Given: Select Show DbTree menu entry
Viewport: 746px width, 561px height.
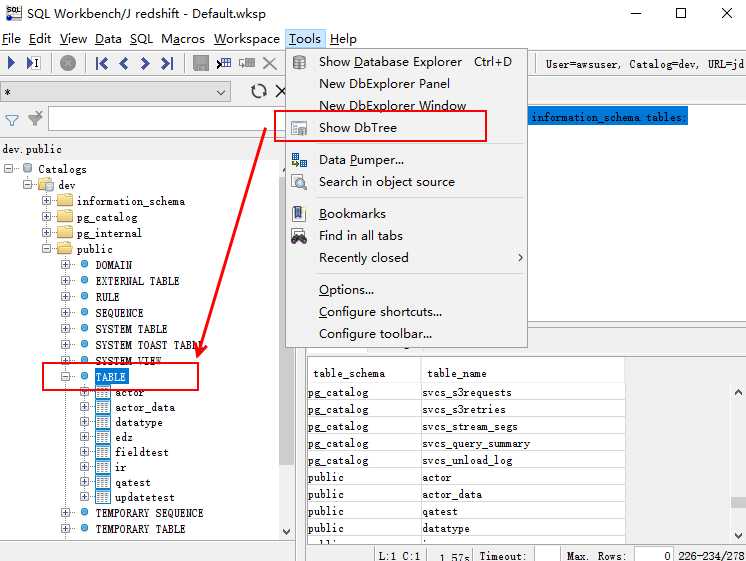Looking at the screenshot, I should click(406, 128).
